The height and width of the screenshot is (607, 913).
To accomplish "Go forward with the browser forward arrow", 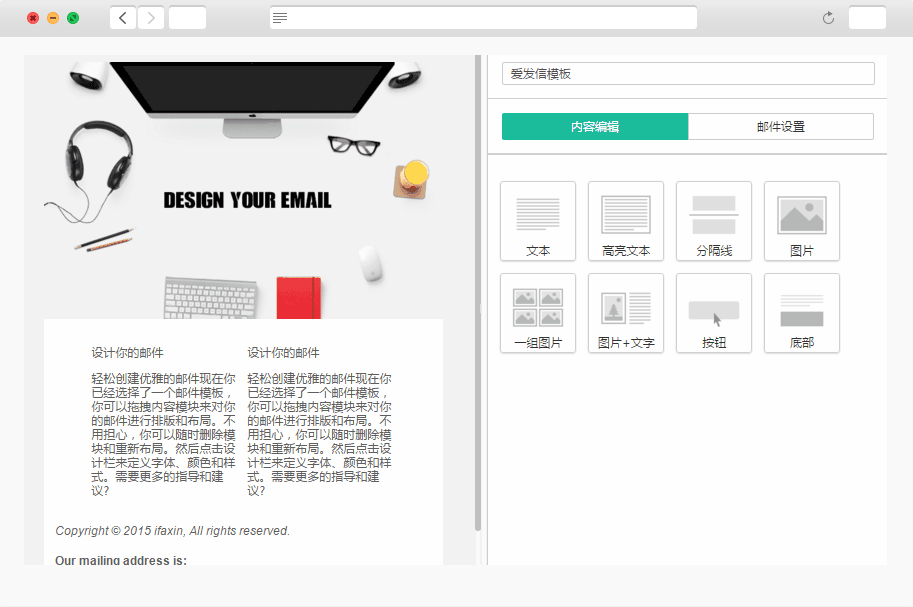I will tap(151, 18).
